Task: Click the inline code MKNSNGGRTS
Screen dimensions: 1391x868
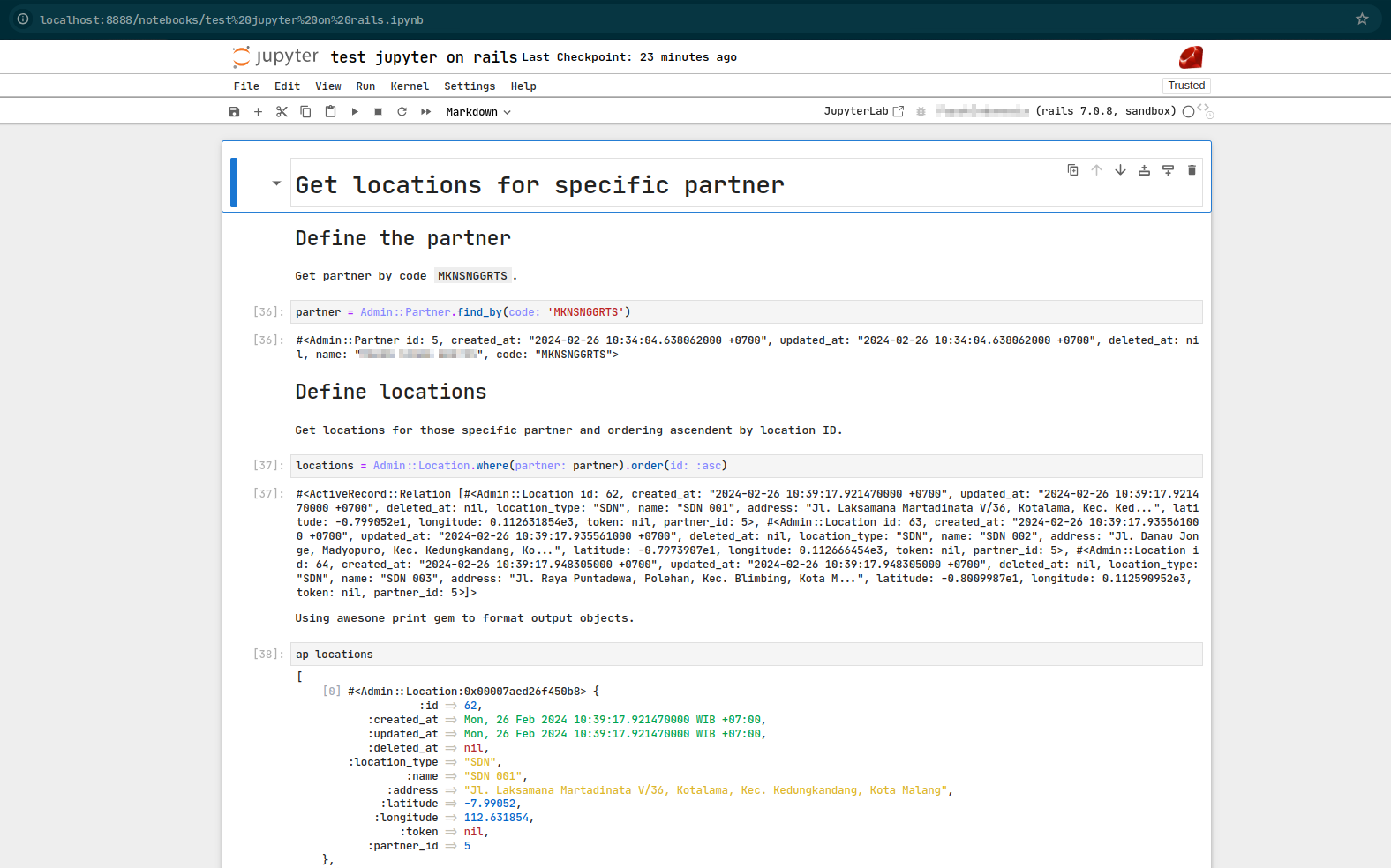Action: [472, 276]
